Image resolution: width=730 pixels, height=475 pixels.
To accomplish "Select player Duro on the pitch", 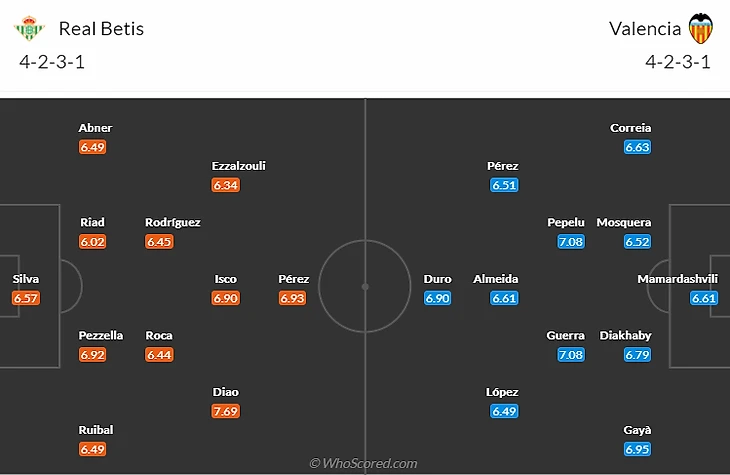I will click(x=437, y=279).
